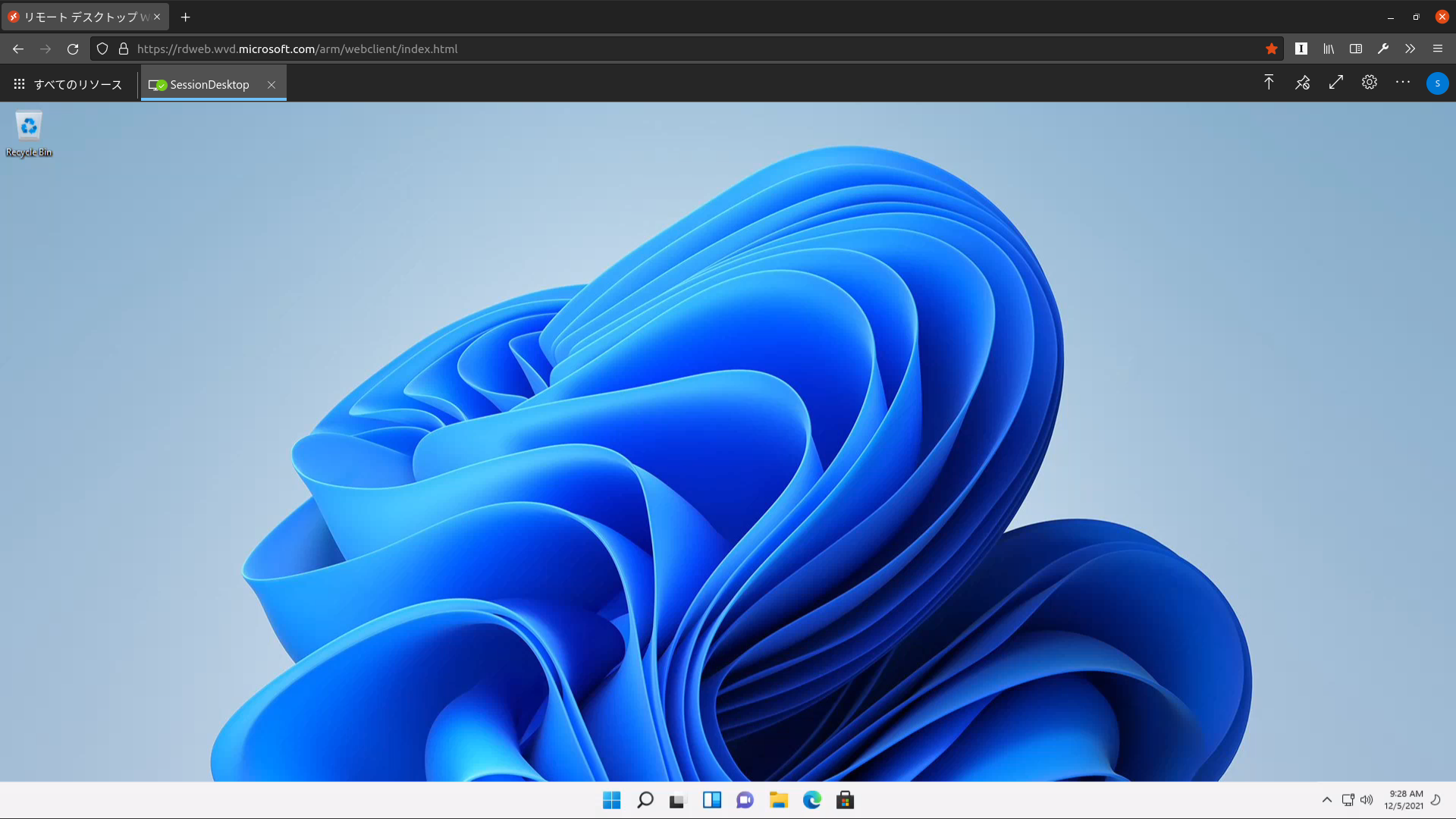Open the browser library icon
1456x819 pixels.
click(1329, 49)
